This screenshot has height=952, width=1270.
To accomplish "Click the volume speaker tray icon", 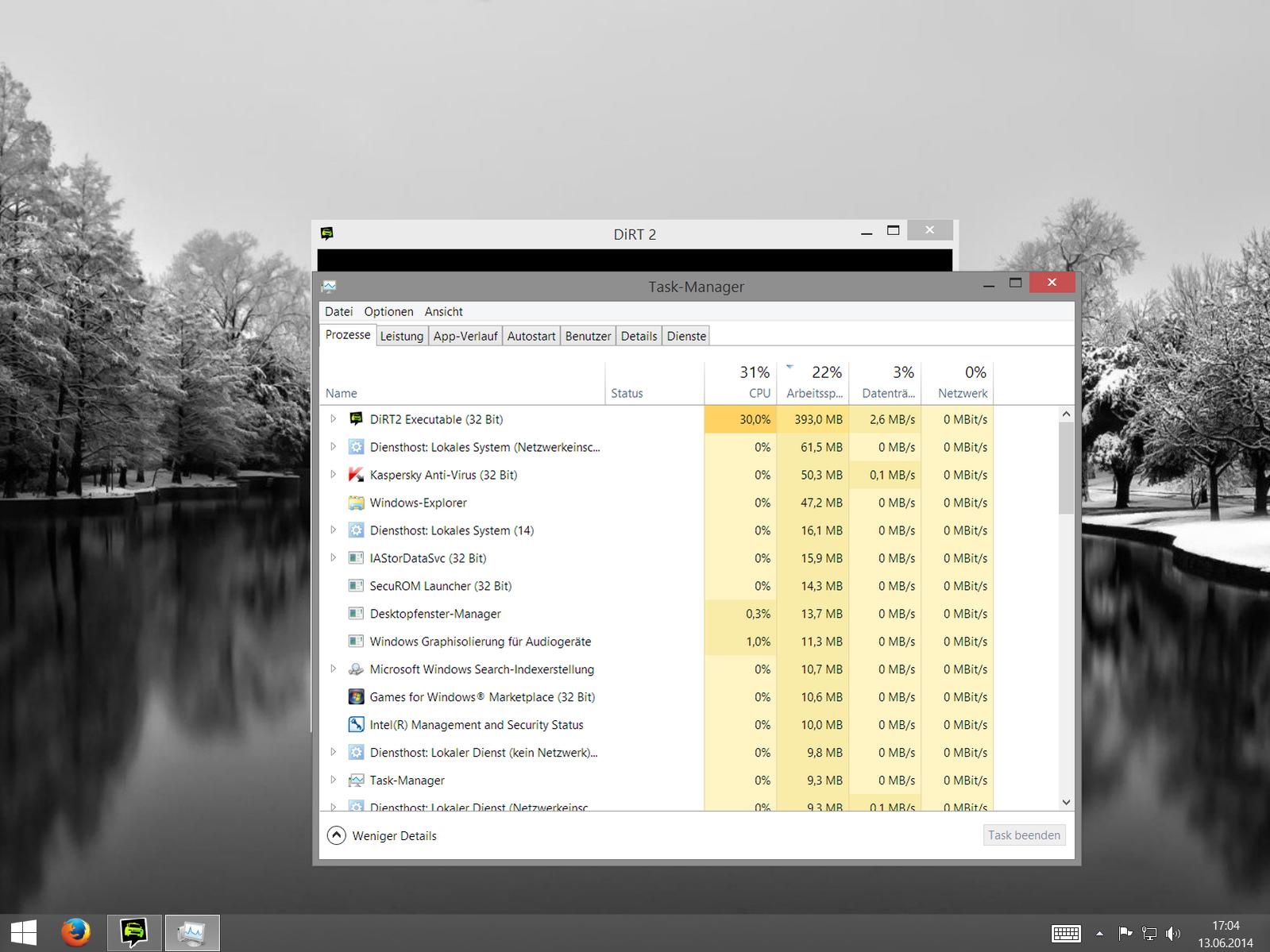I will coord(1172,934).
